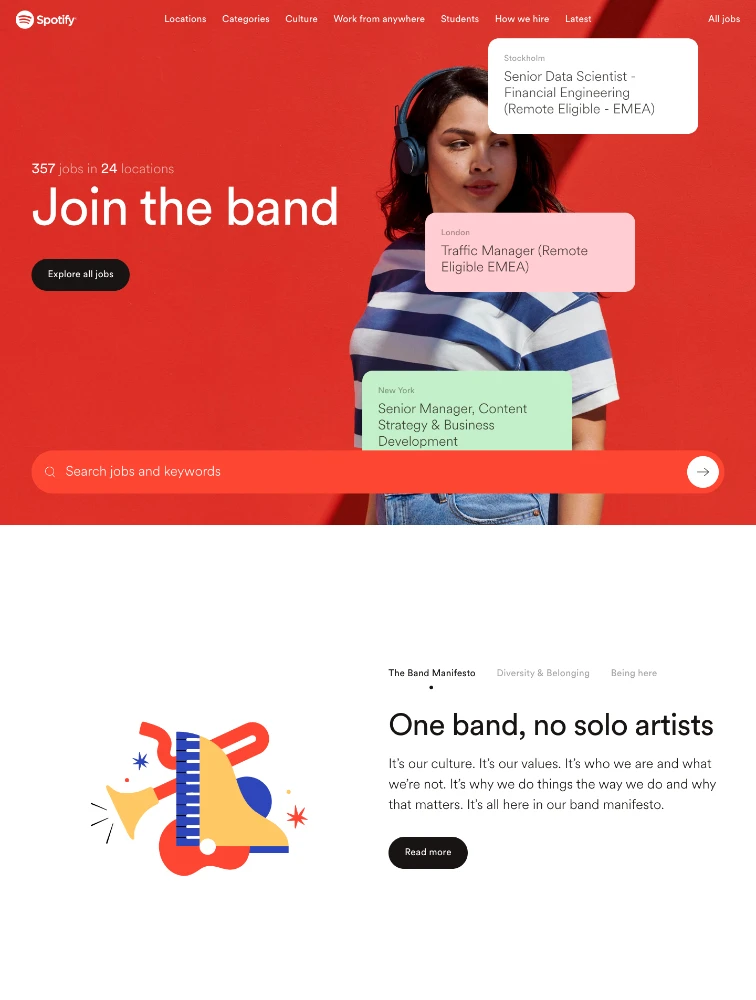This screenshot has width=756, height=1000.
Task: Click the Read more button
Action: (x=428, y=853)
